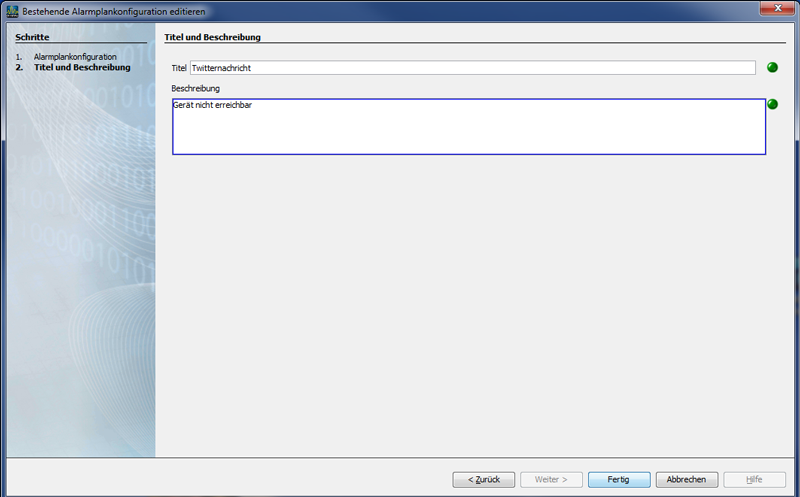Focus the Titel input field
This screenshot has width=800, height=497.
(x=472, y=68)
